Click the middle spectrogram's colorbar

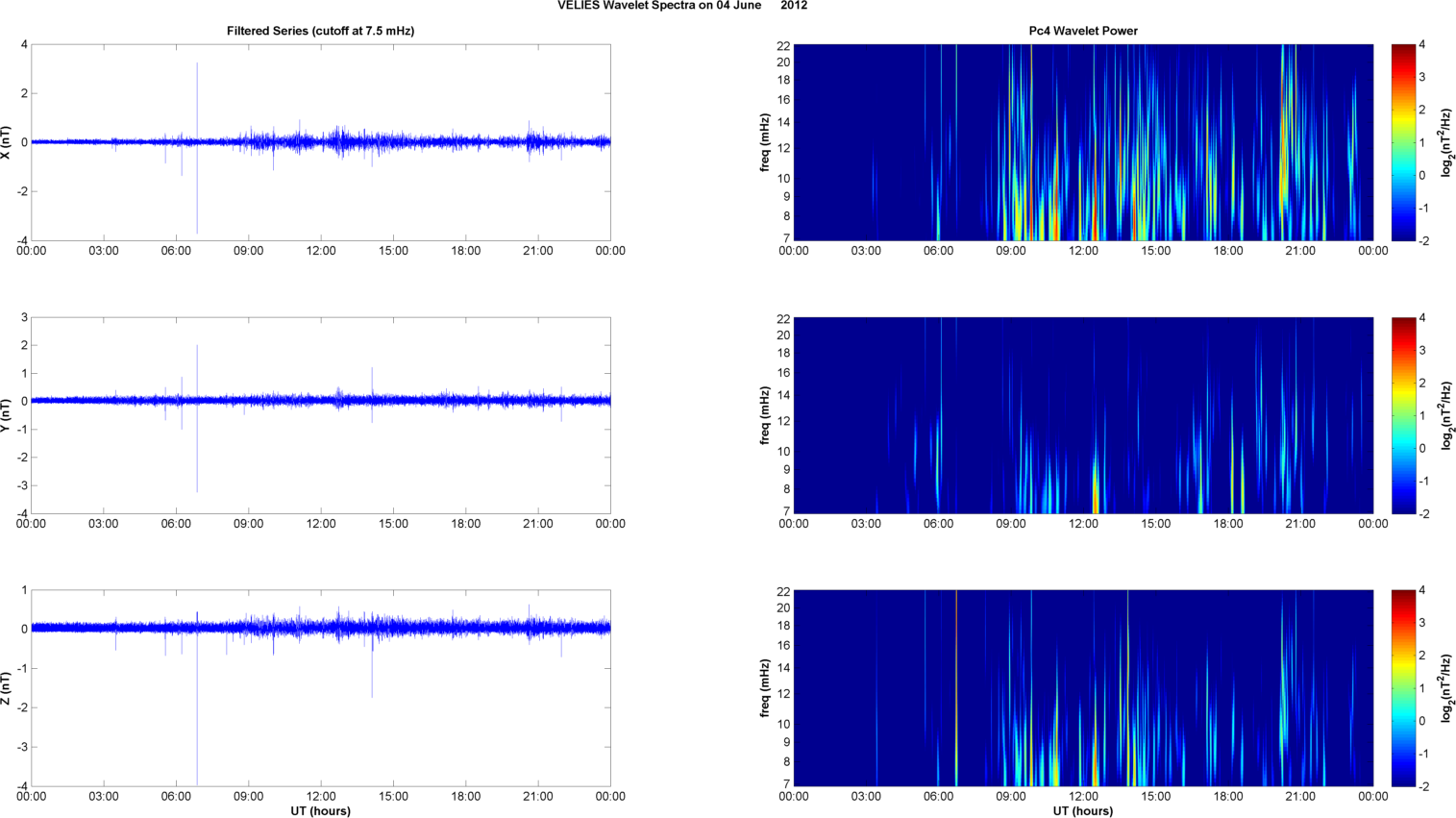pos(1403,415)
